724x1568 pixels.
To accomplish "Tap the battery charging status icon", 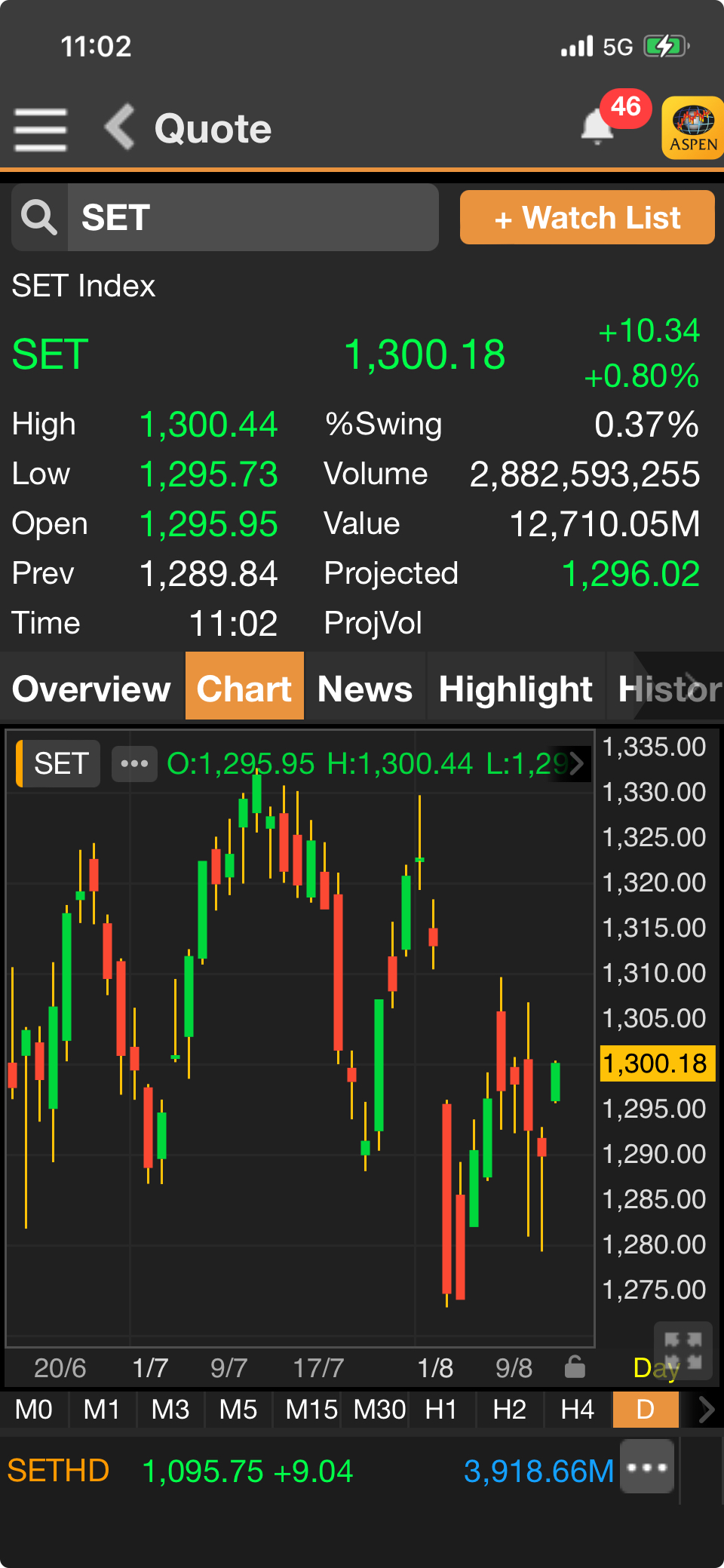I will 667,46.
